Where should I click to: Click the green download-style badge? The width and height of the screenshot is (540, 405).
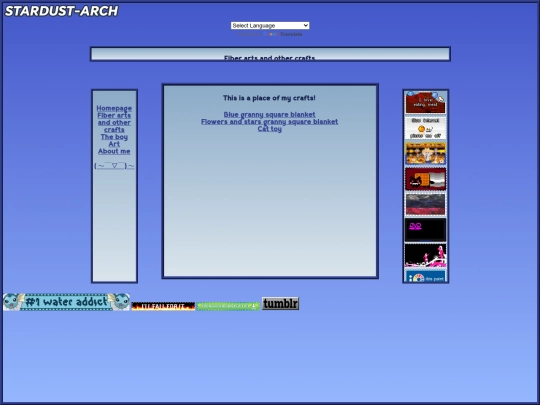[x=228, y=306]
